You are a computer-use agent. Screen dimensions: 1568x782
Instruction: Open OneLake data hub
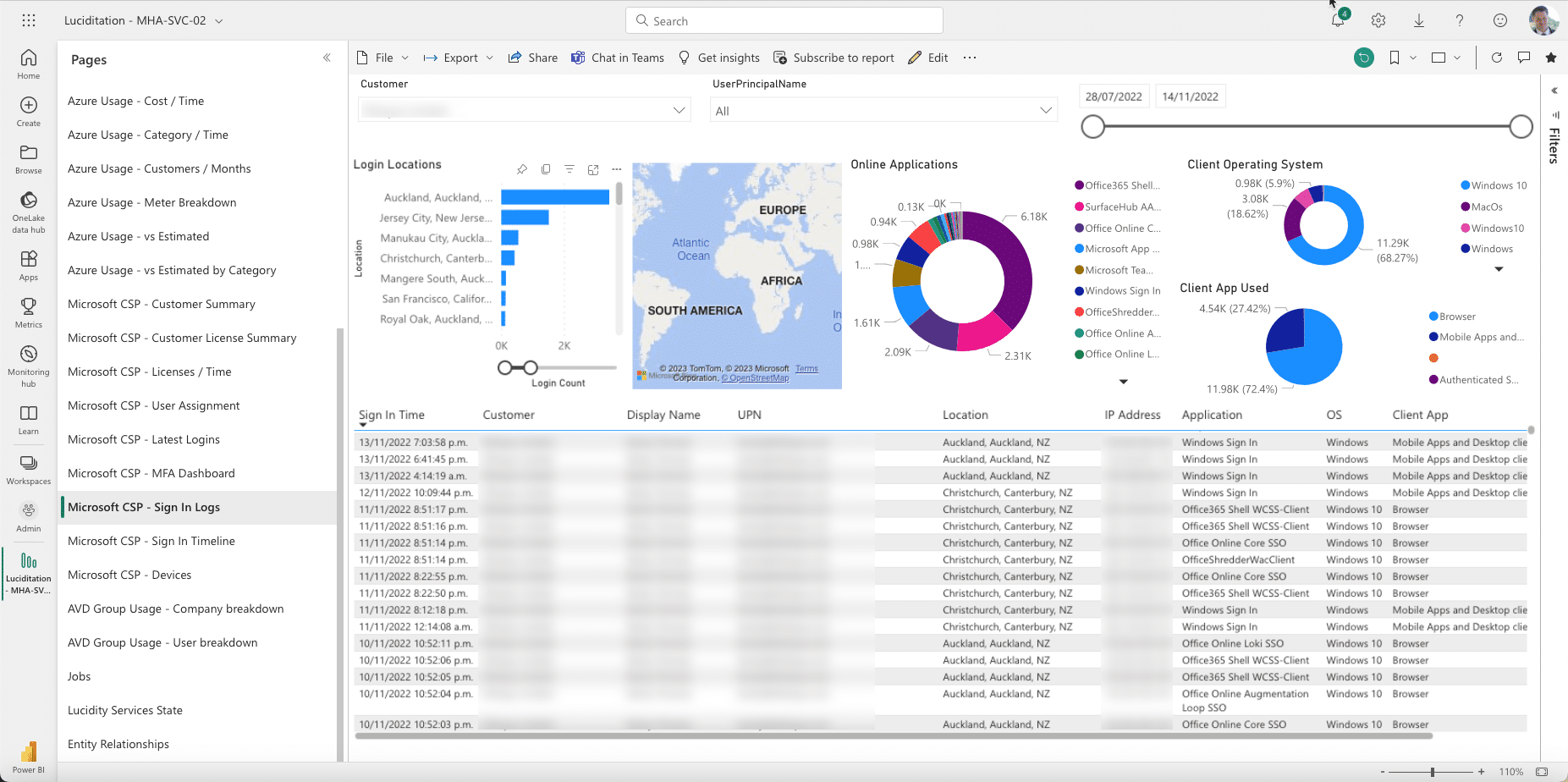click(29, 212)
